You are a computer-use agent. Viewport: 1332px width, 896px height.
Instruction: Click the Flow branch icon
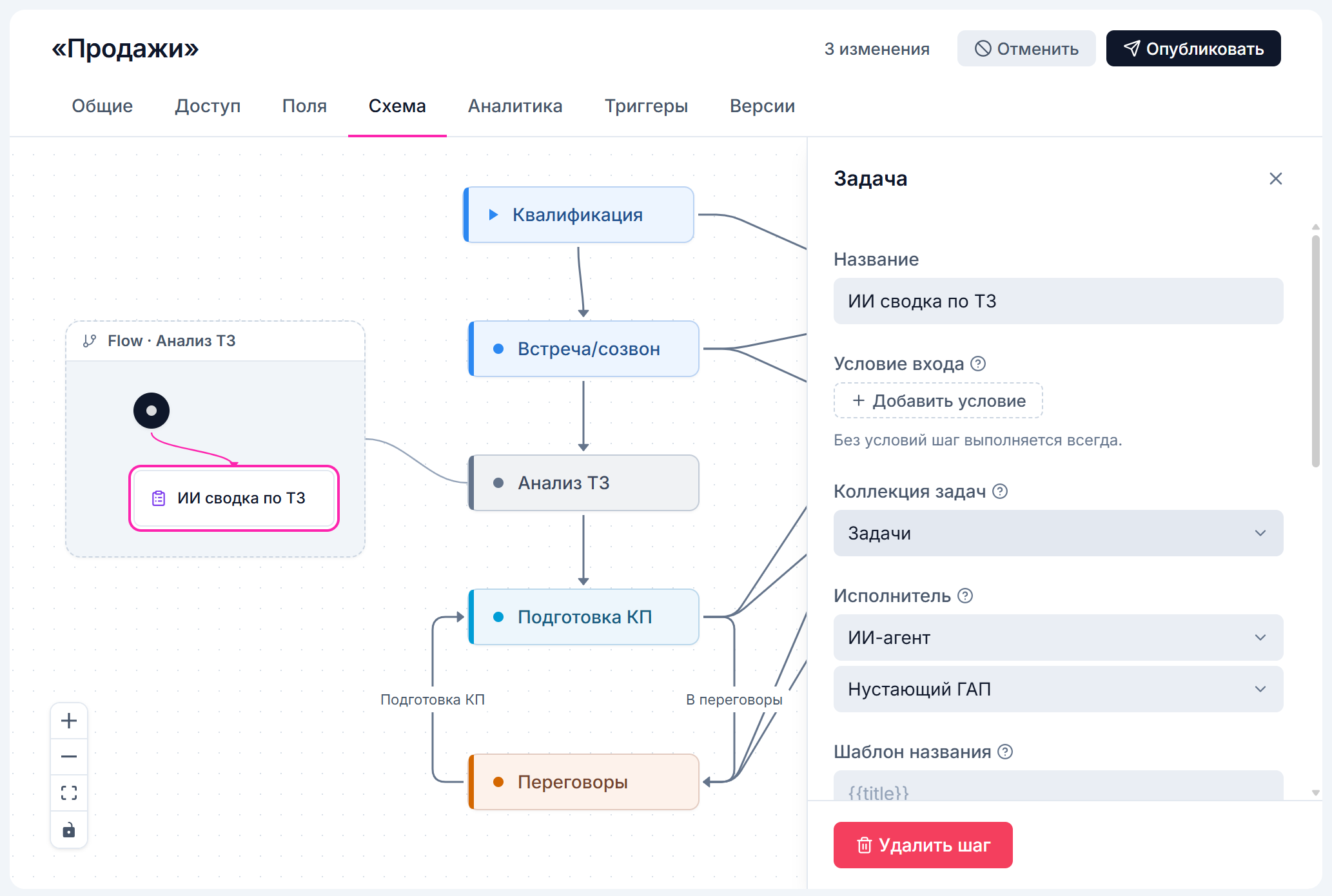(90, 341)
